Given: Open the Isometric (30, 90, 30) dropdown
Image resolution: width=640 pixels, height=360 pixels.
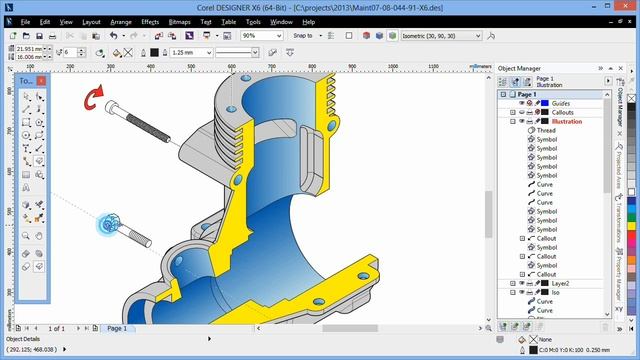Looking at the screenshot, I should [x=478, y=36].
